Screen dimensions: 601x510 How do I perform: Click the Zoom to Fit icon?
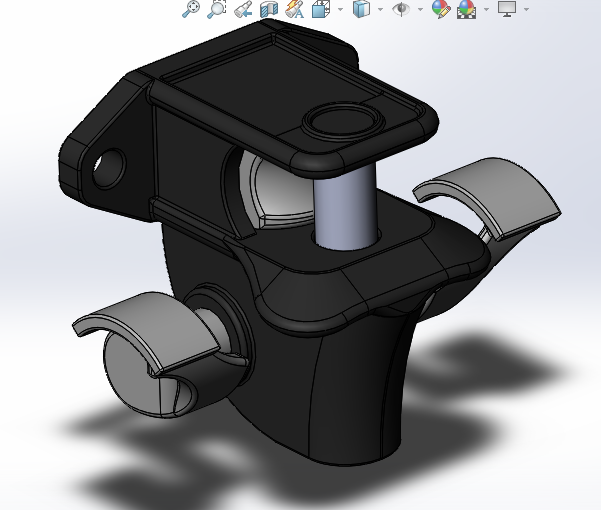pyautogui.click(x=191, y=9)
